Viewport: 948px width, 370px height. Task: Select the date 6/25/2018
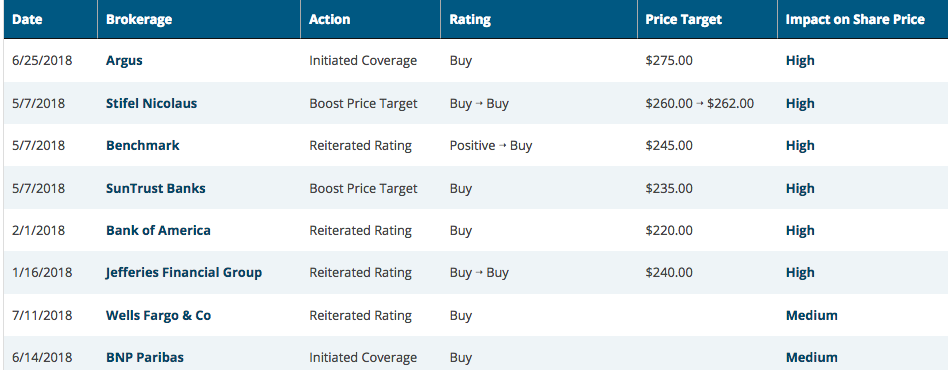[42, 61]
